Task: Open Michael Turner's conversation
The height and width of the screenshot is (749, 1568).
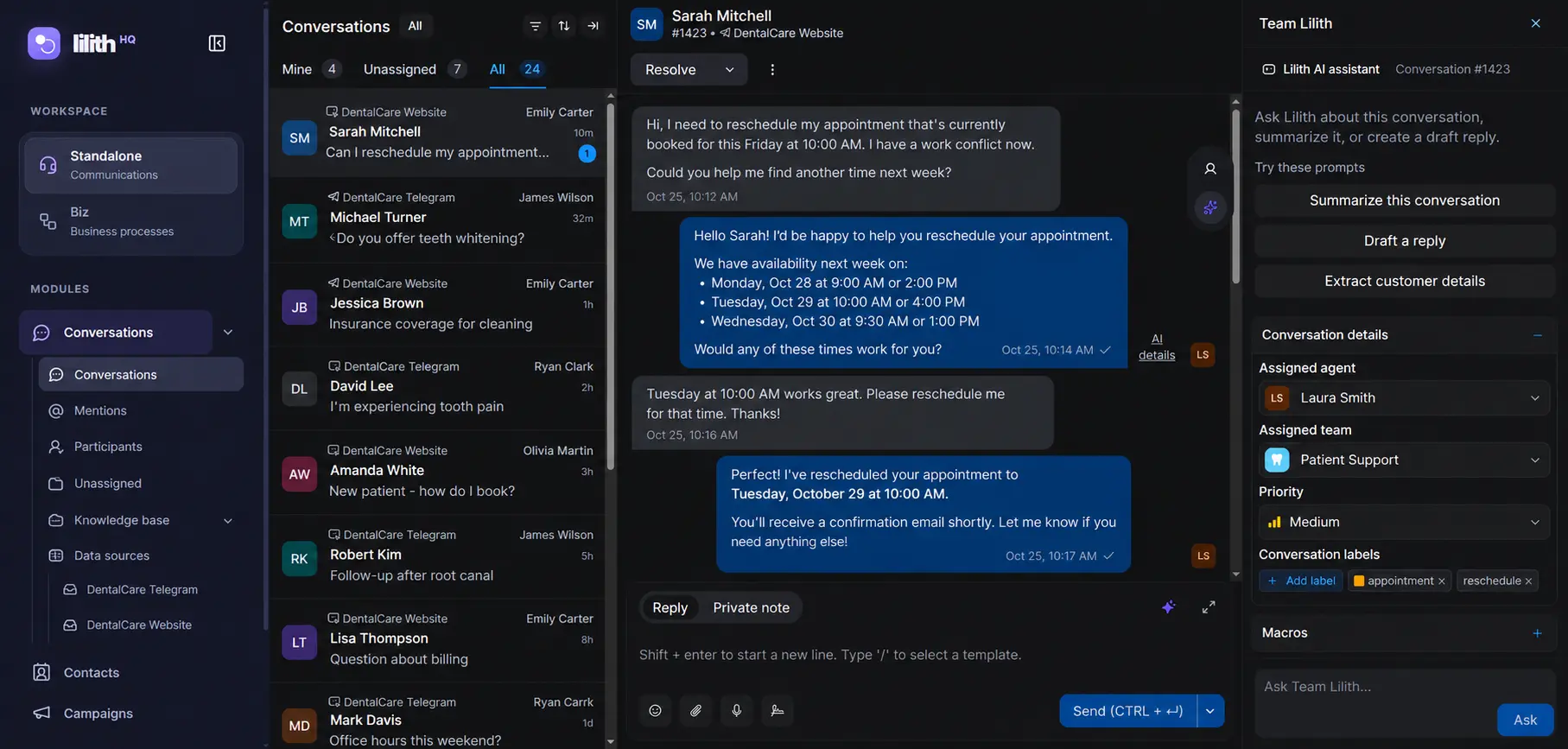Action: click(437, 219)
